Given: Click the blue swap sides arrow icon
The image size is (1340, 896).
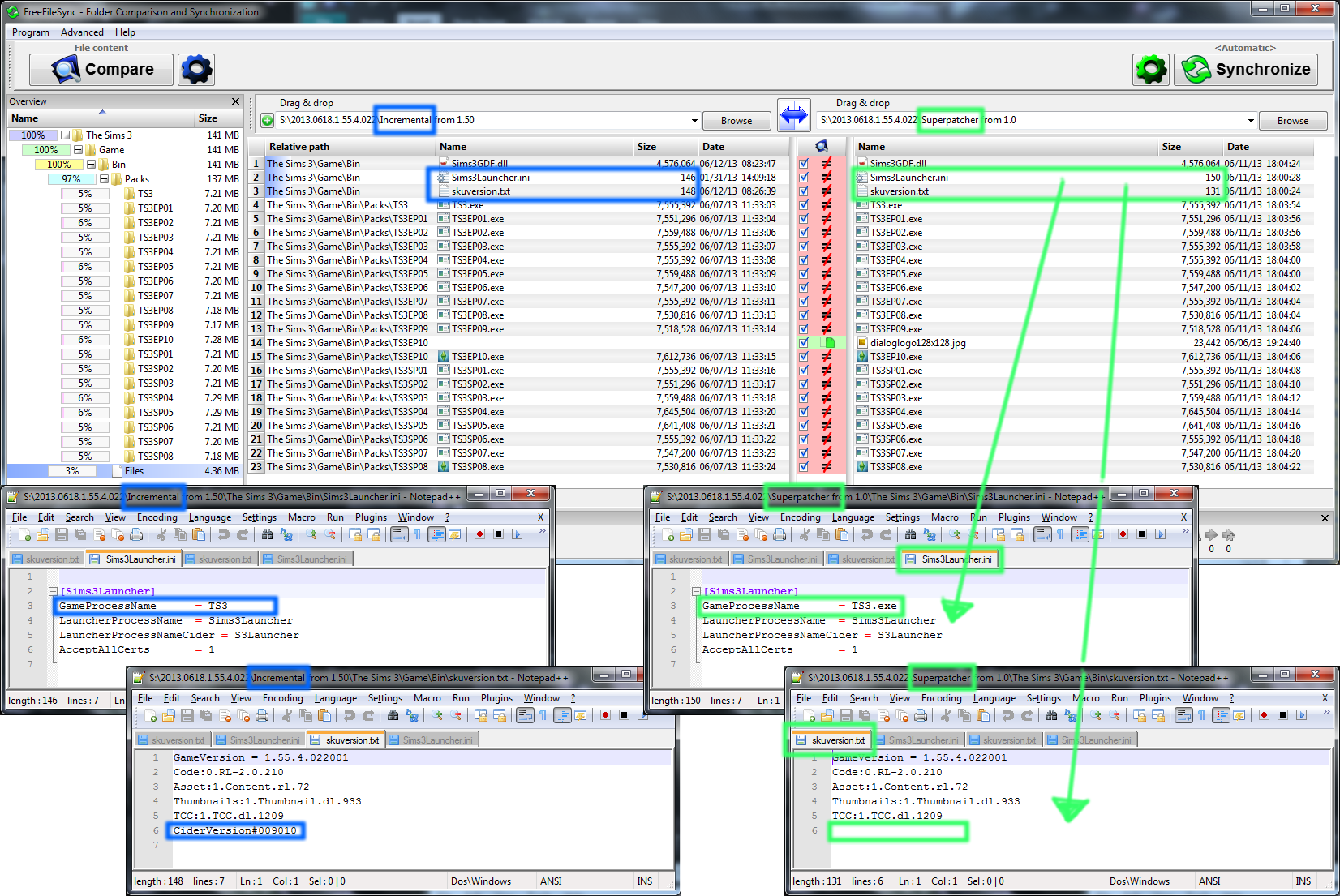Looking at the screenshot, I should pos(793,116).
